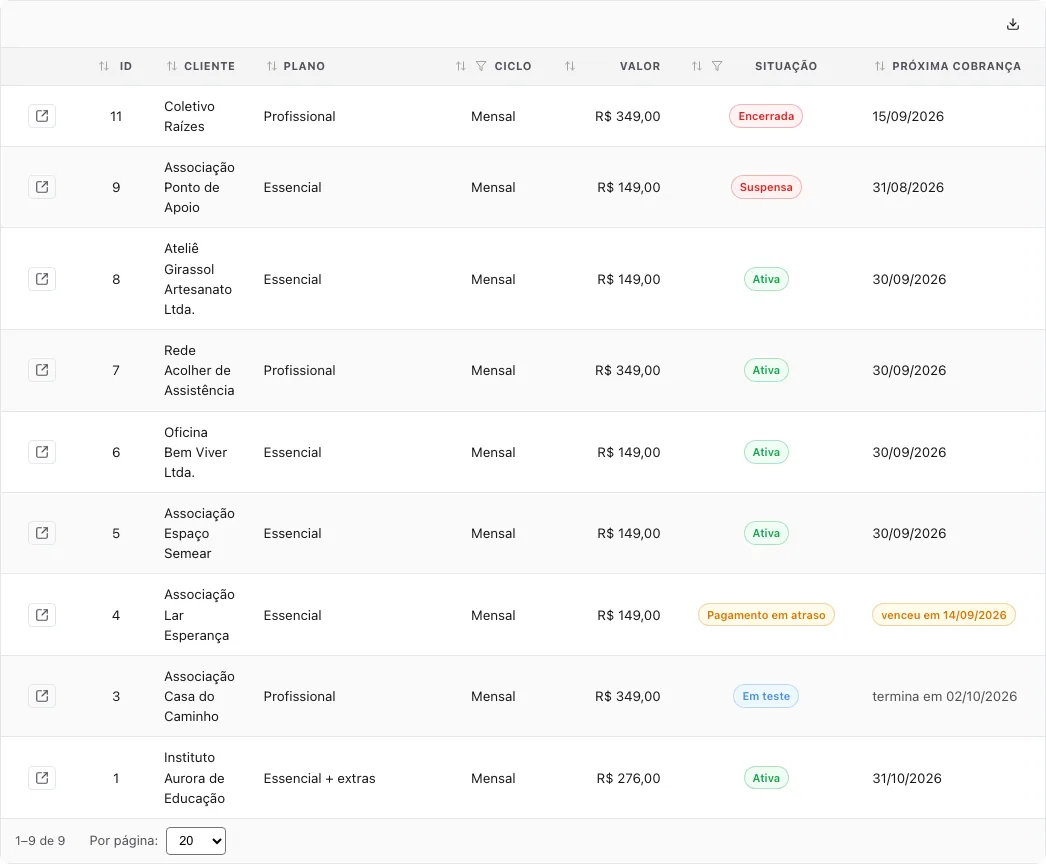
Task: Click the 31/10/2026 next charge date
Action: (x=907, y=778)
